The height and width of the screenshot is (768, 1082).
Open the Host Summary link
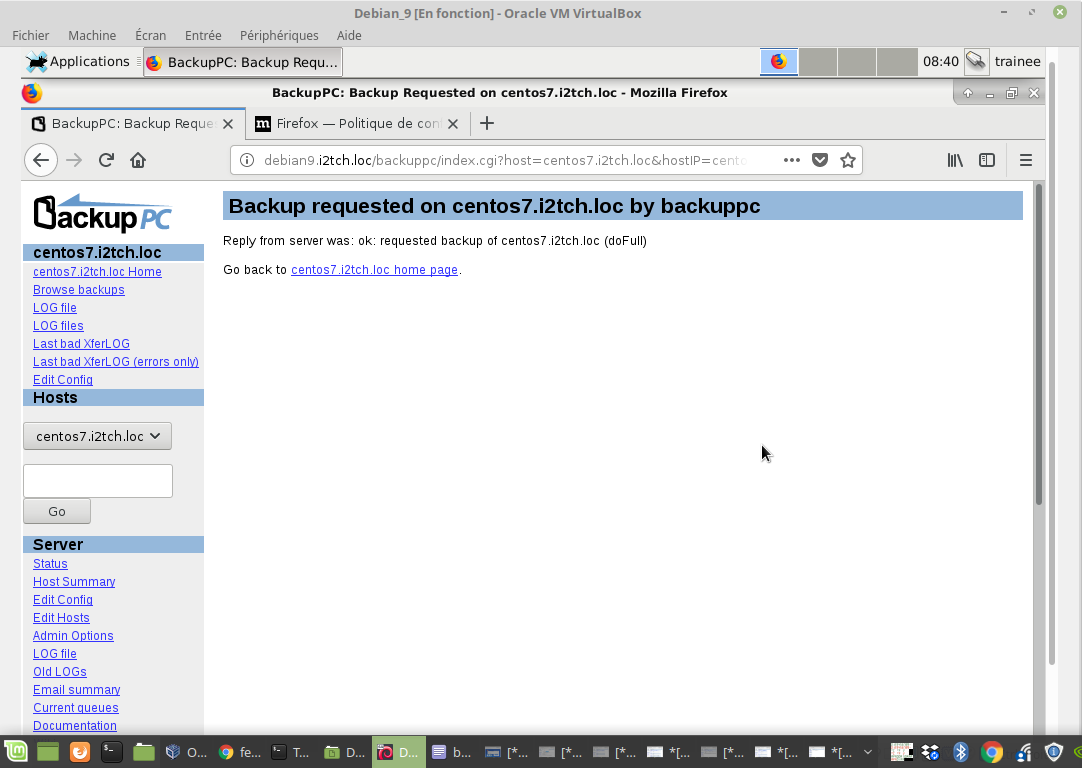click(74, 582)
